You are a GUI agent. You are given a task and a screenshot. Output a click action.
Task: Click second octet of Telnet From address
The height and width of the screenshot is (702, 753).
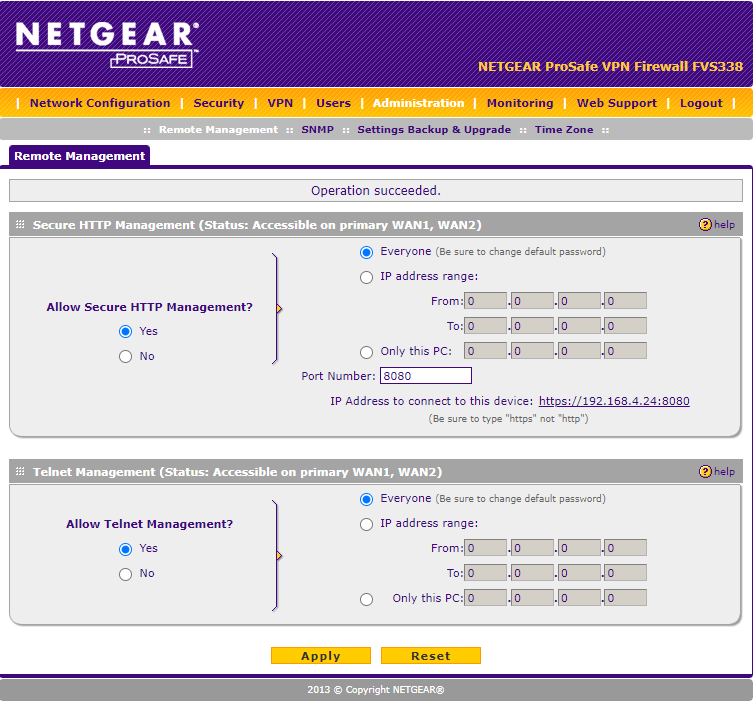[x=532, y=547]
